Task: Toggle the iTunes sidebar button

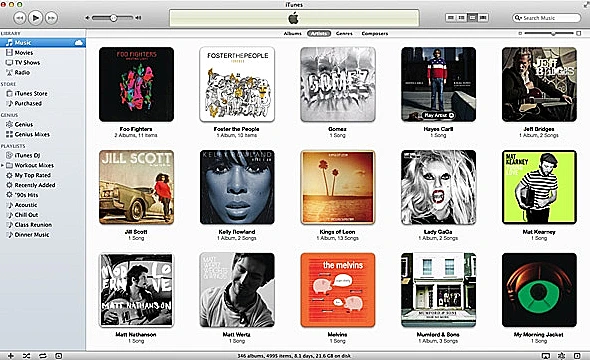Action: [x=577, y=355]
